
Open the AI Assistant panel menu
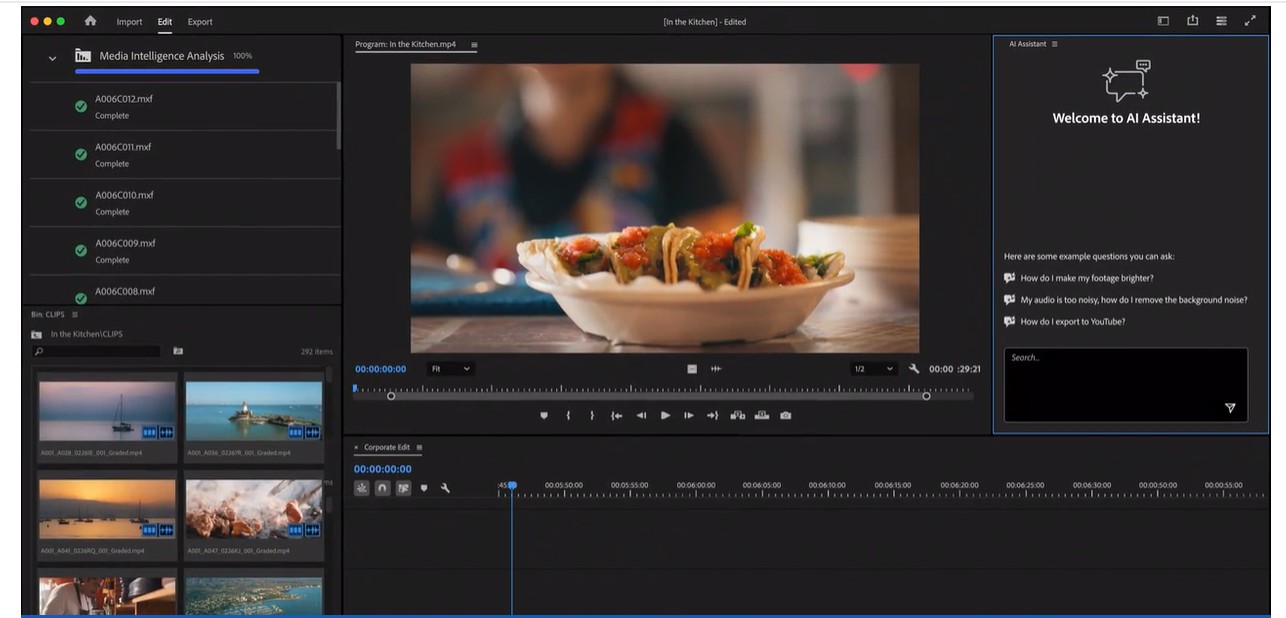coord(1055,44)
